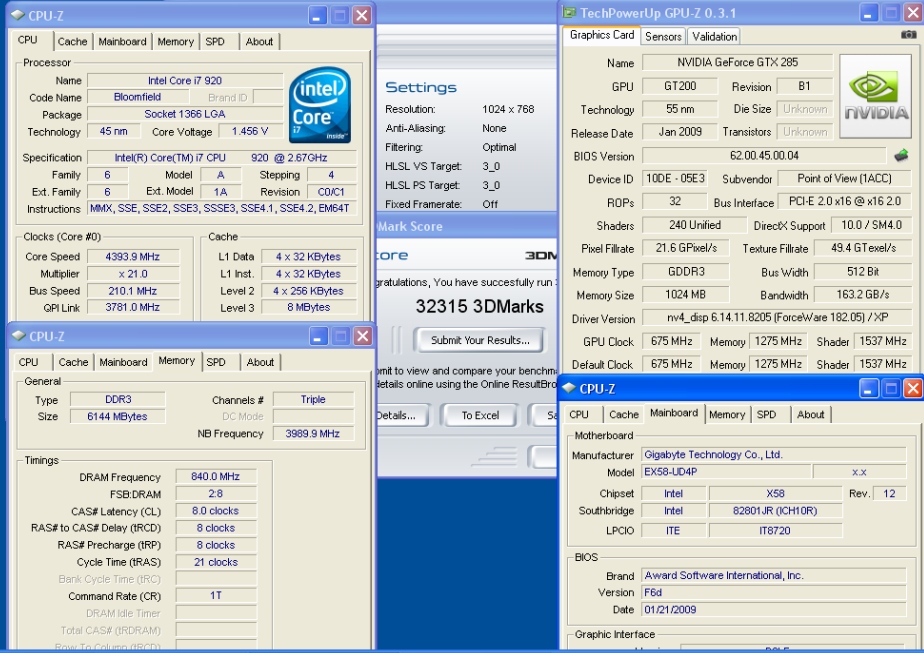Click the Bandwidth 163.2 GB/s value
924x653 pixels.
point(863,294)
